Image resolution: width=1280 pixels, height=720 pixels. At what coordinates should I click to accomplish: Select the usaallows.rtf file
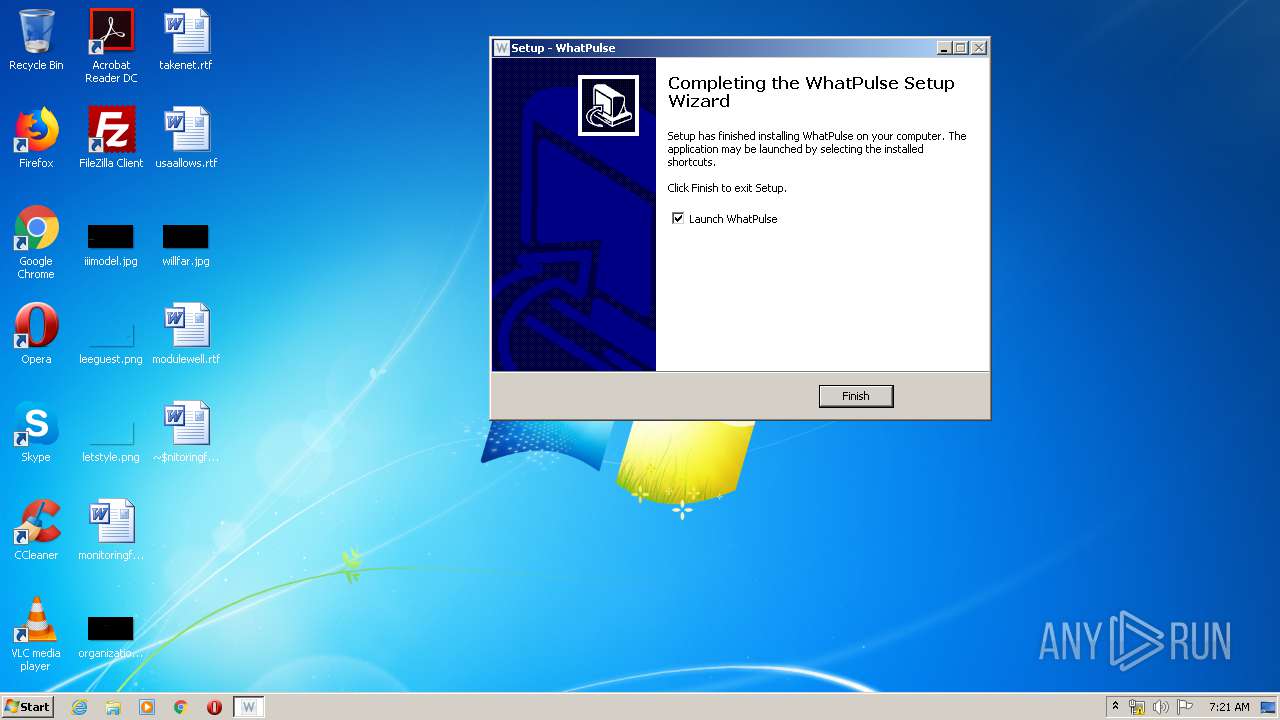click(x=186, y=138)
